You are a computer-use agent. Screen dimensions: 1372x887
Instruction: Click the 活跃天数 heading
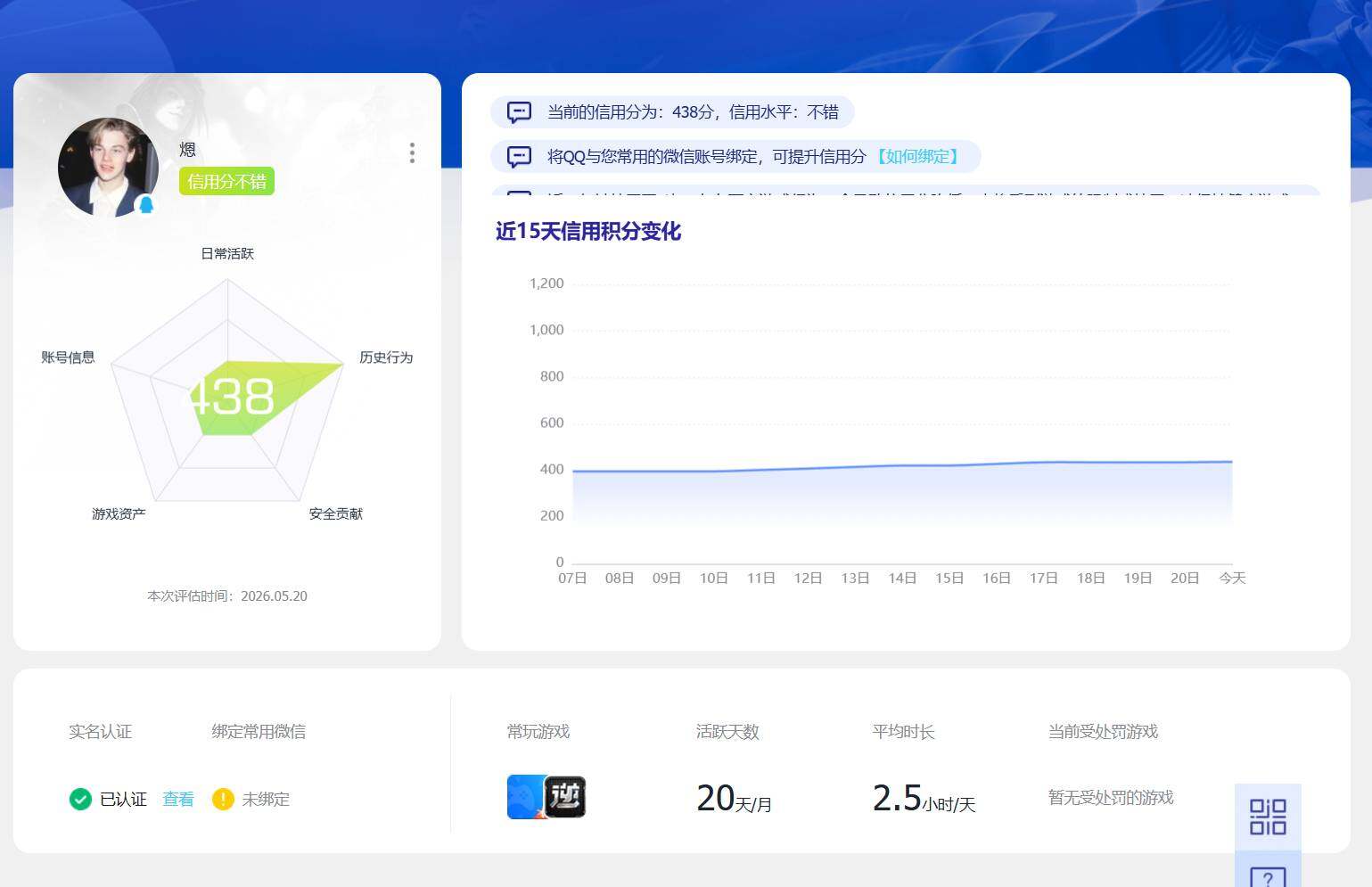[x=727, y=732]
